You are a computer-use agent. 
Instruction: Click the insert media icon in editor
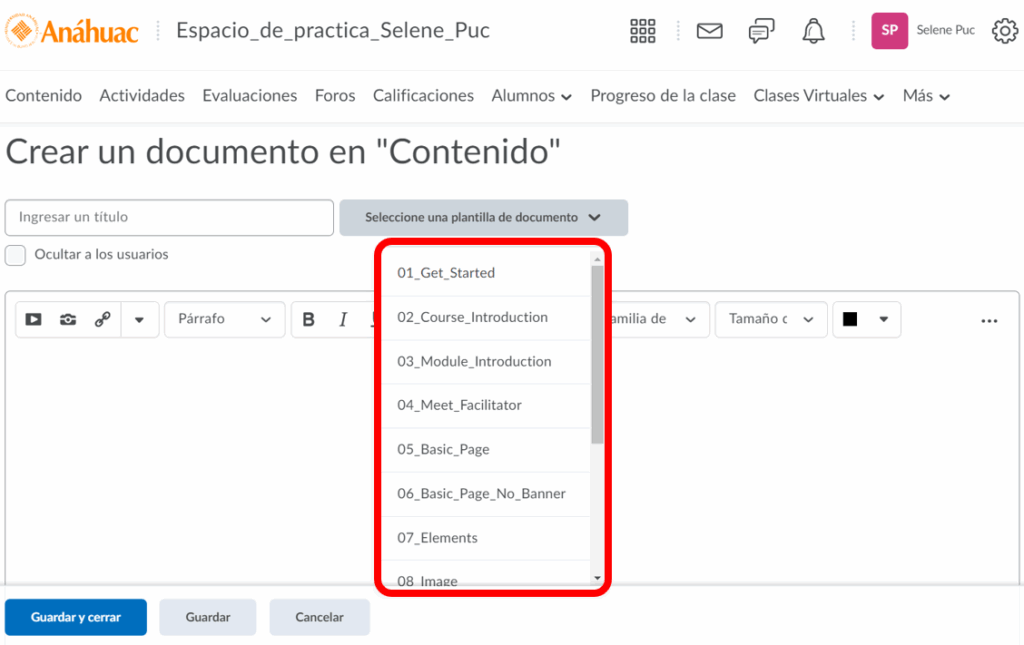tap(34, 320)
